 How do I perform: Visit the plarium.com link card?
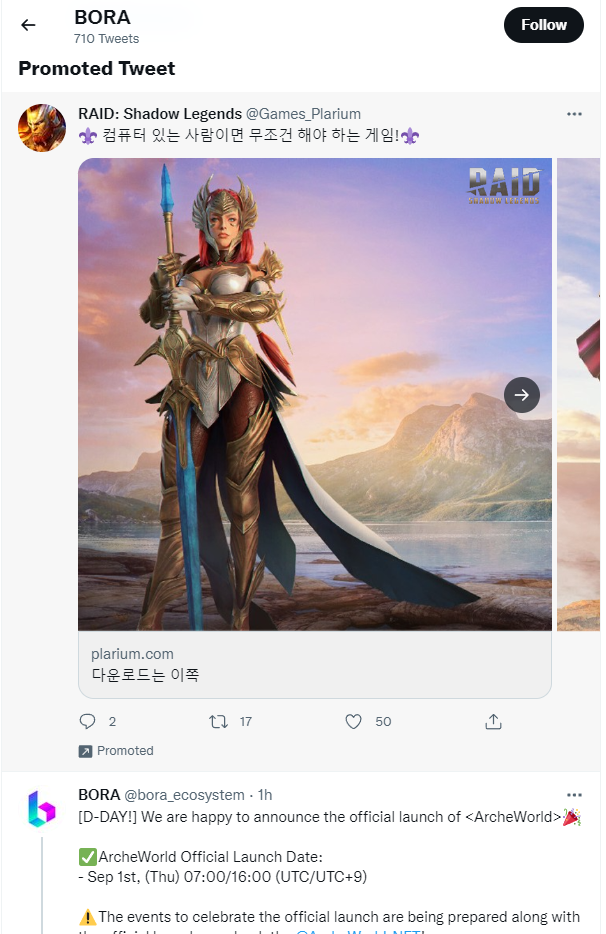[x=315, y=664]
